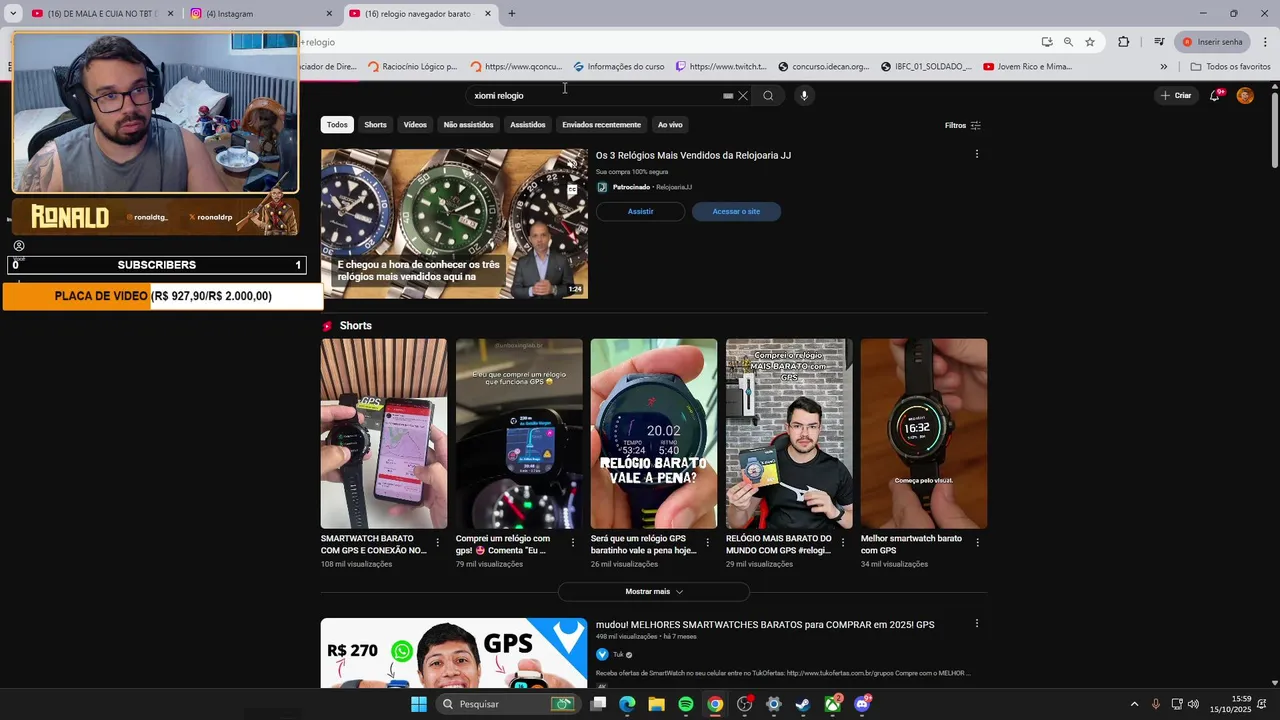Open options for RELÓGIO MAIS BARATO DO MUNDO short

click(843, 543)
